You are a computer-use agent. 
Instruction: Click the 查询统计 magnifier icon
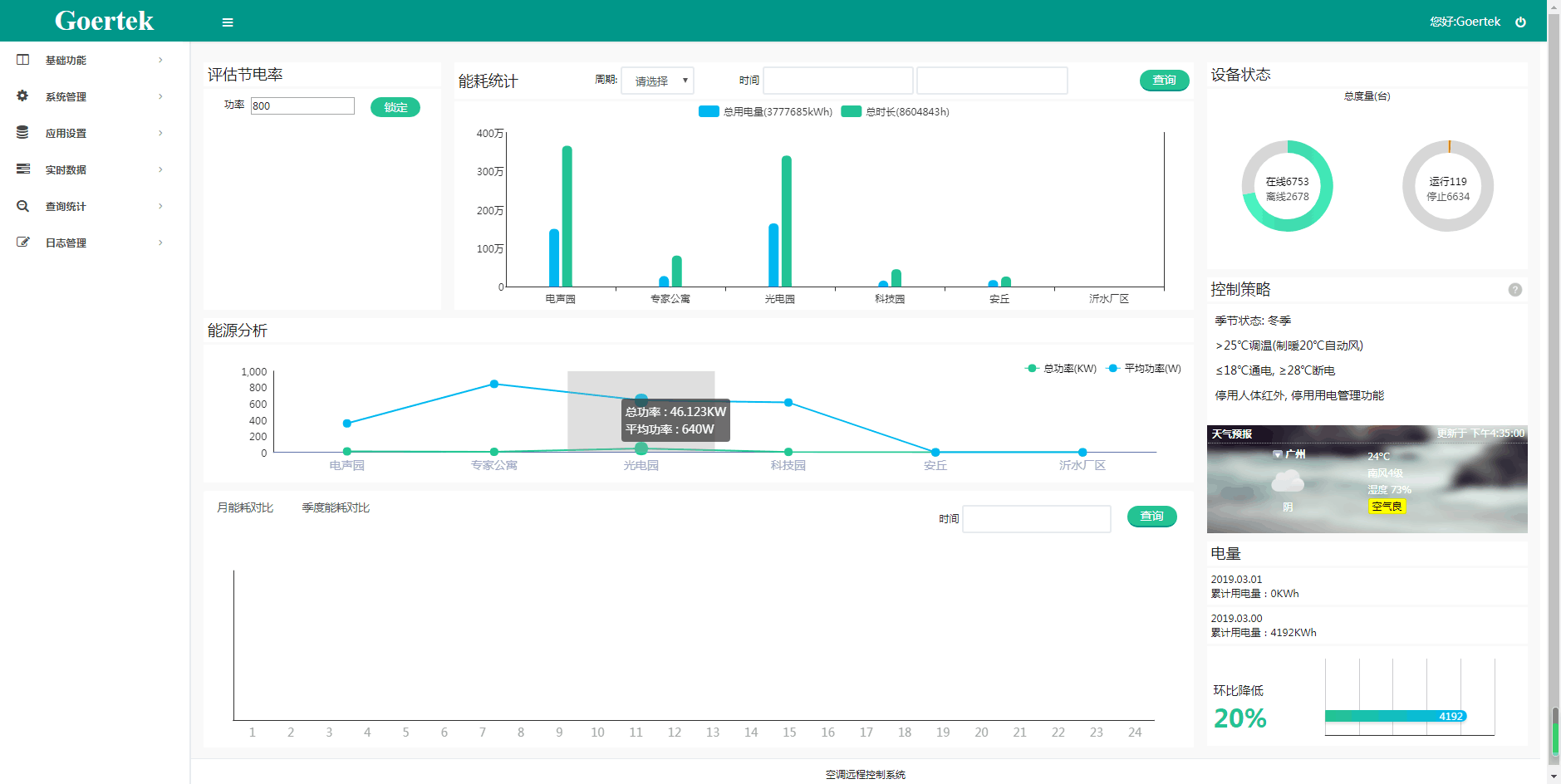click(22, 206)
